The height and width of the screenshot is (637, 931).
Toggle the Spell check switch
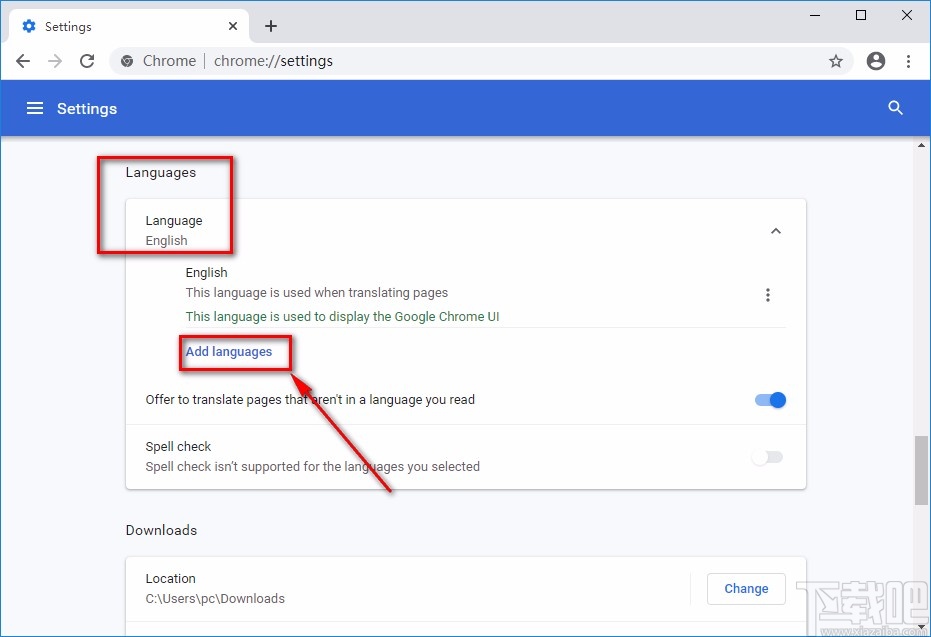click(768, 457)
